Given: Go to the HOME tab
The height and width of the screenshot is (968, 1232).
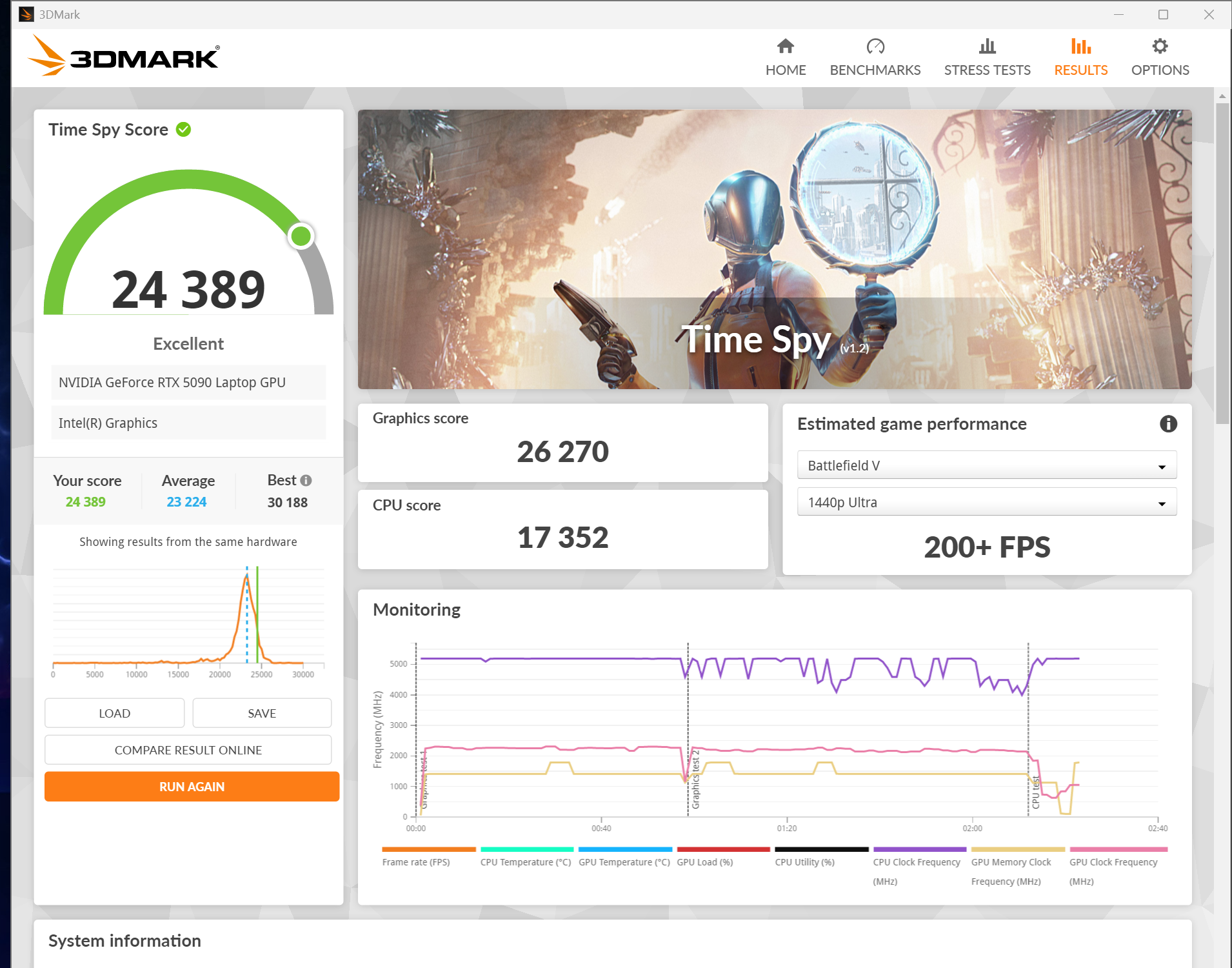Looking at the screenshot, I should (x=785, y=57).
